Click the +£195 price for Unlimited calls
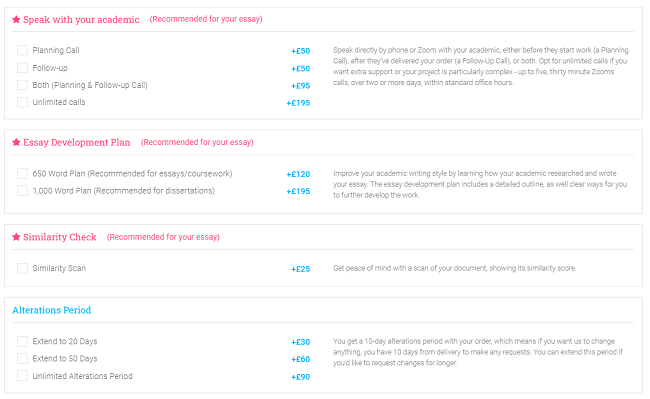The image size is (650, 399). [298, 103]
